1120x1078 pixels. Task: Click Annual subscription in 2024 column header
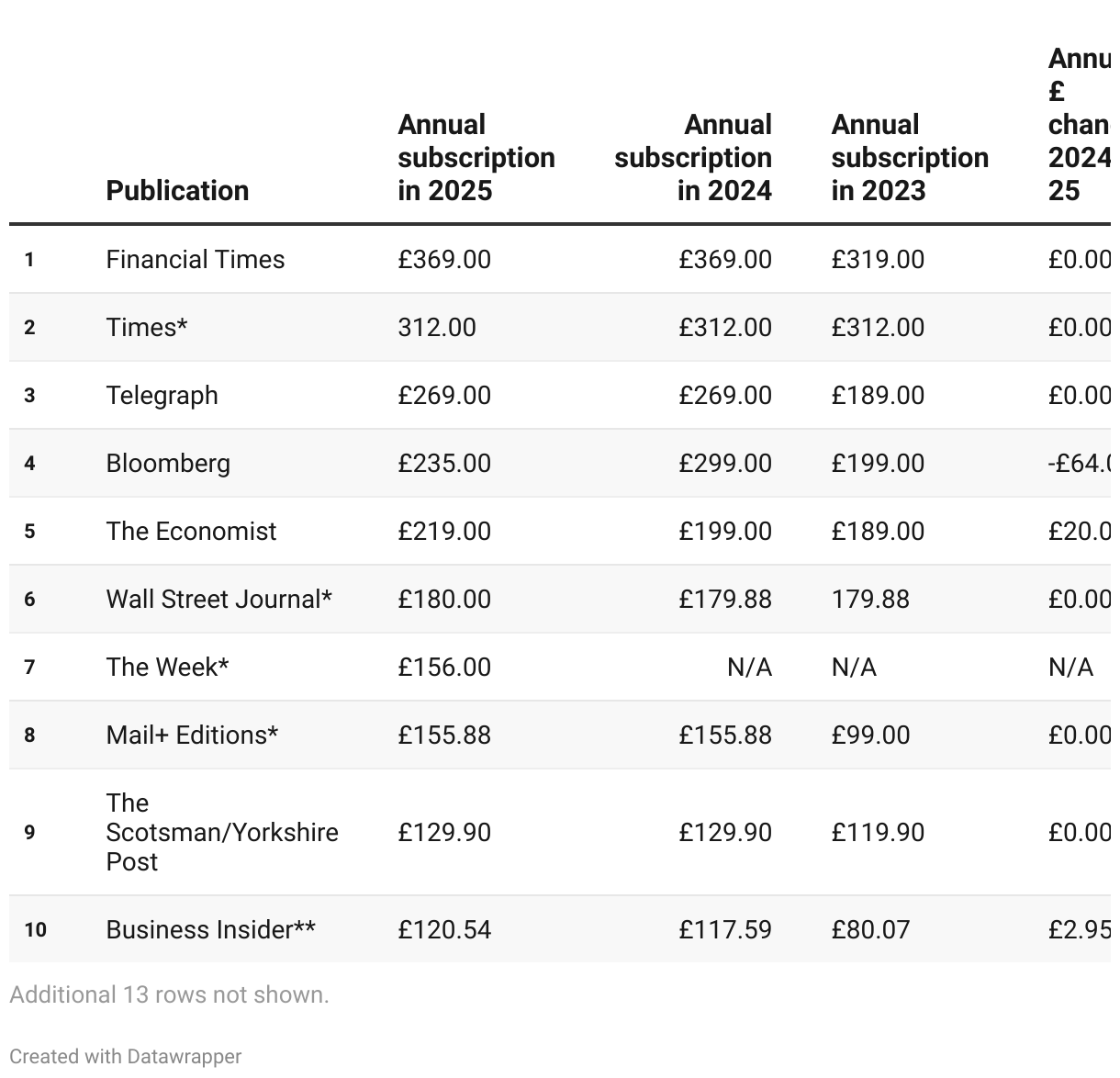coord(693,157)
